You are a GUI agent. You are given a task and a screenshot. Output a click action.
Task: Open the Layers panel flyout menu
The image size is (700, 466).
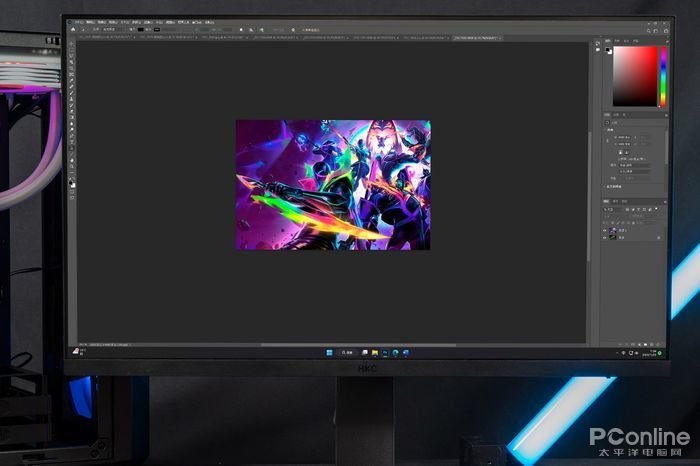click(x=666, y=202)
